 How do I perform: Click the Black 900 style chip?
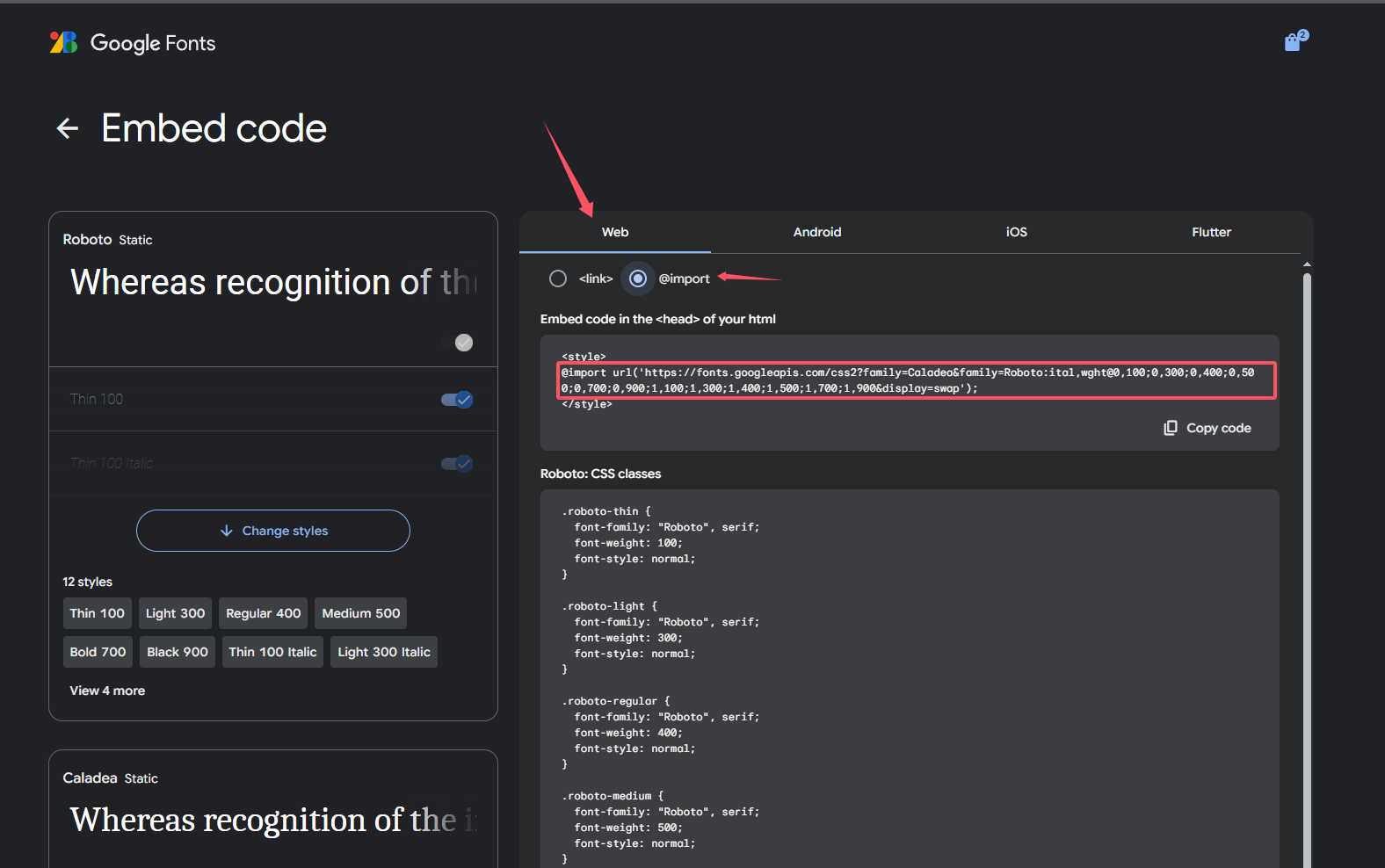(178, 652)
